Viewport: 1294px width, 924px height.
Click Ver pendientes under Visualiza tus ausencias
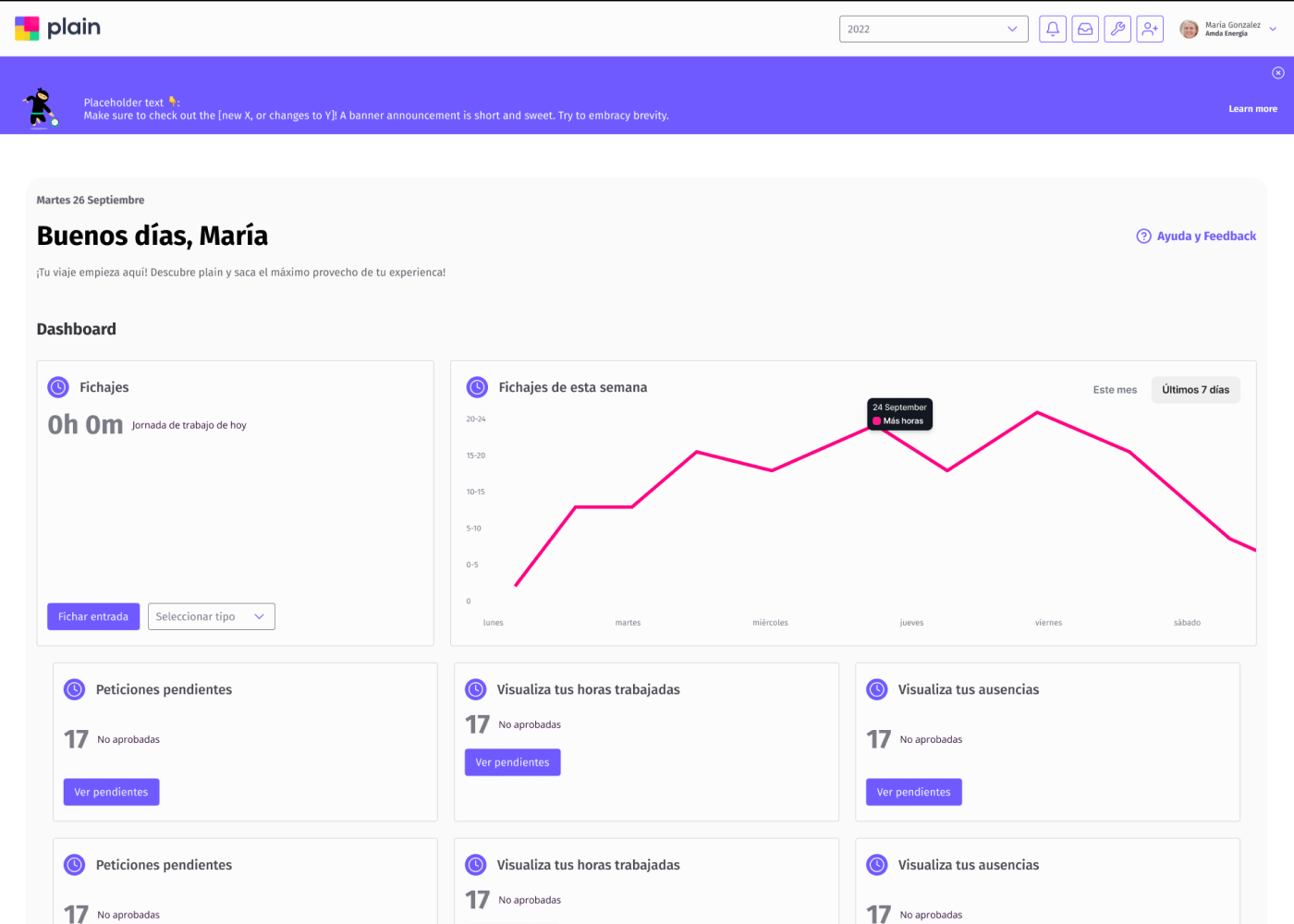click(913, 792)
